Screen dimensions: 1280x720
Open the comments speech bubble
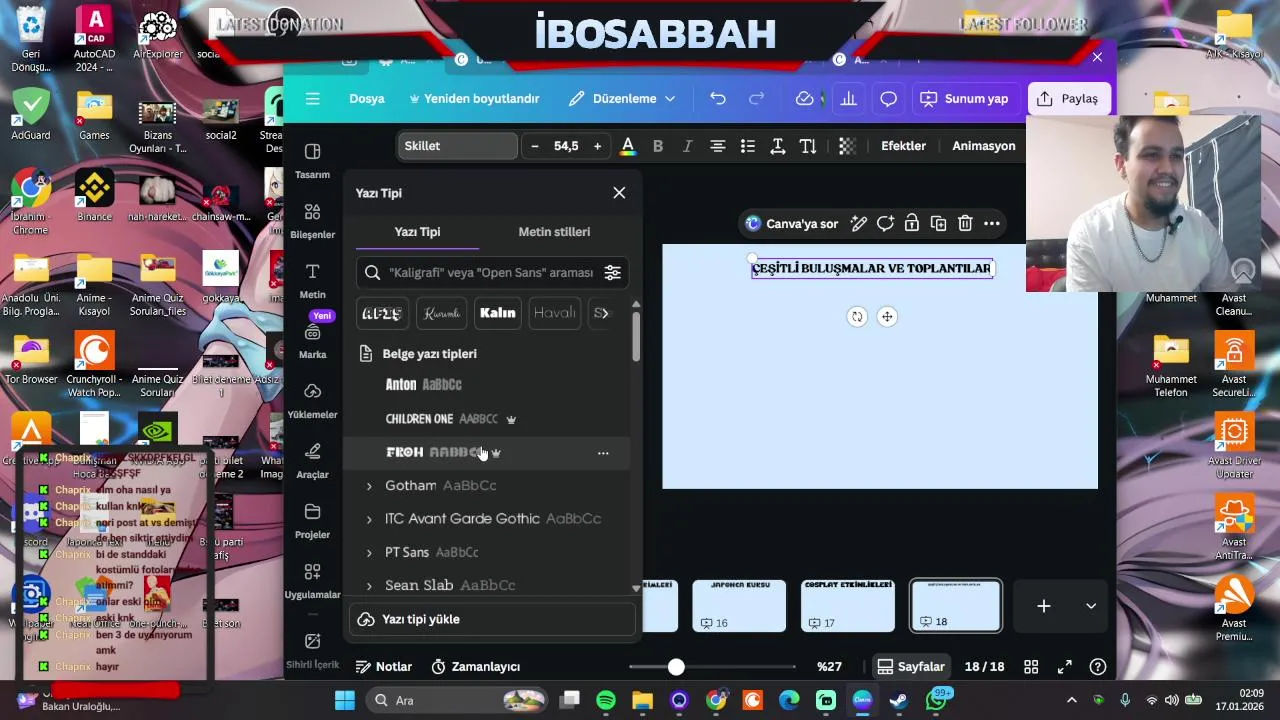click(x=888, y=98)
